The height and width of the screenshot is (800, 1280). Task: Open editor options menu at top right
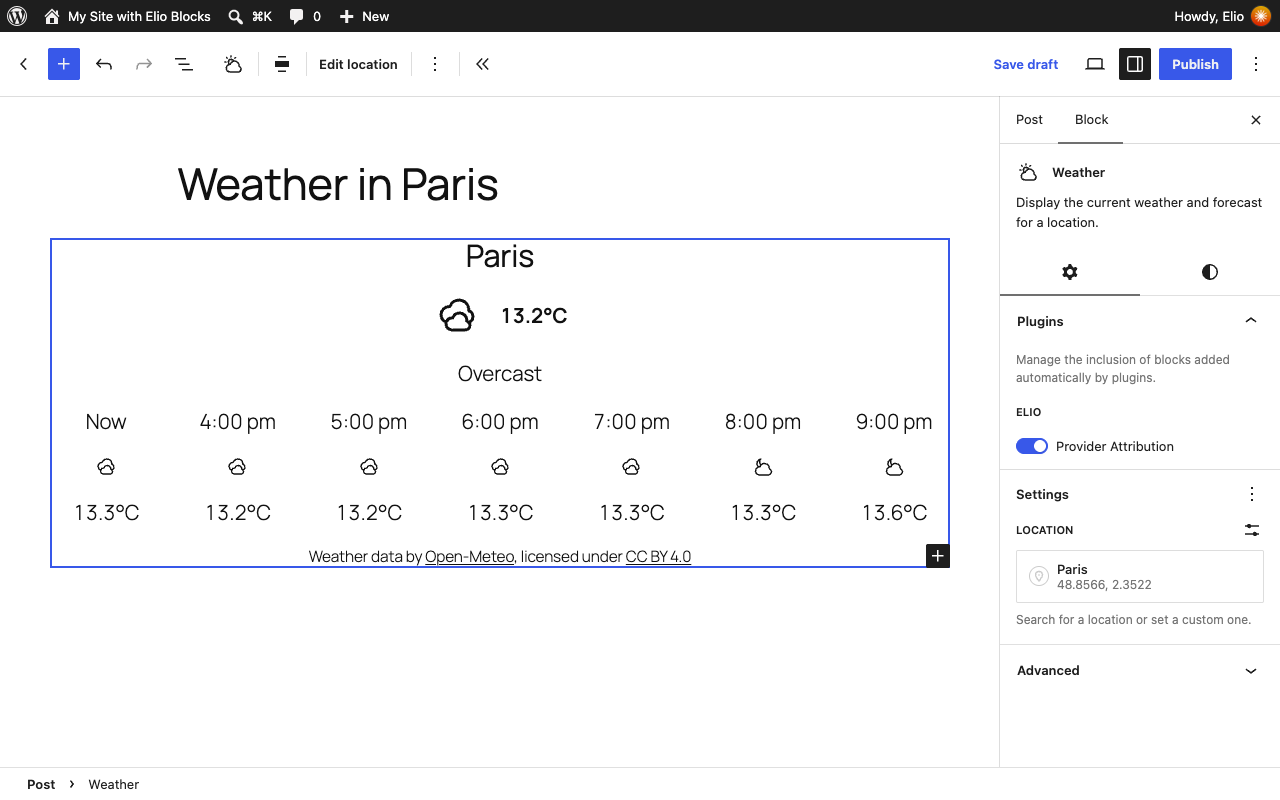1256,64
